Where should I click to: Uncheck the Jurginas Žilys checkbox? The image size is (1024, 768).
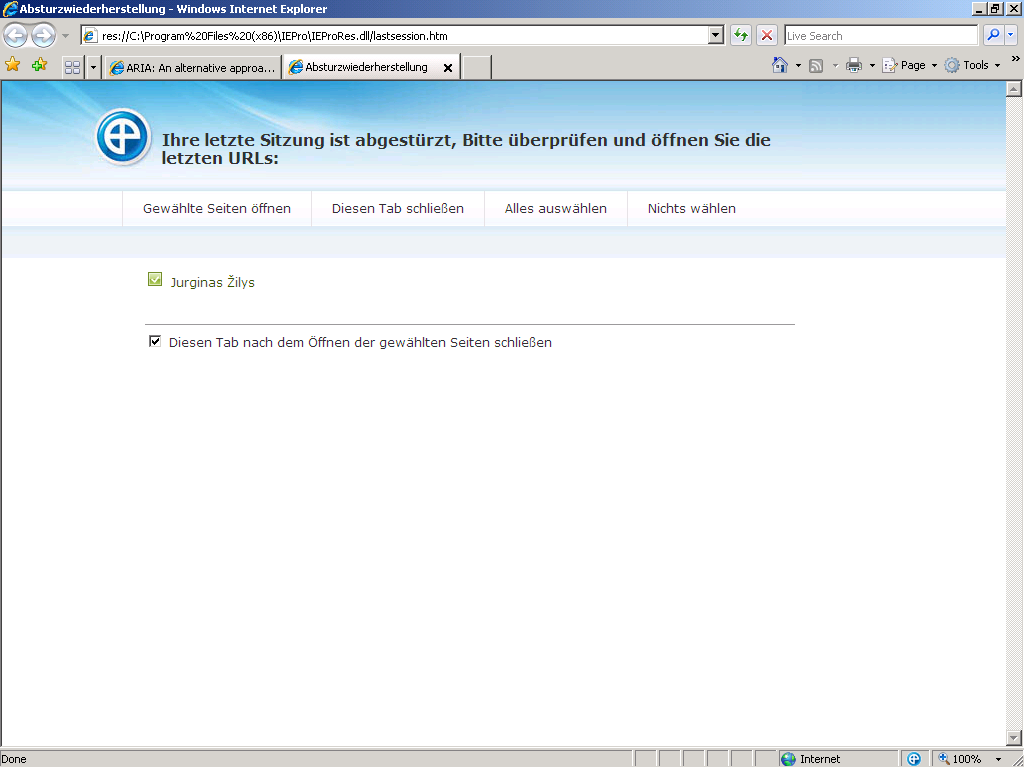click(155, 280)
